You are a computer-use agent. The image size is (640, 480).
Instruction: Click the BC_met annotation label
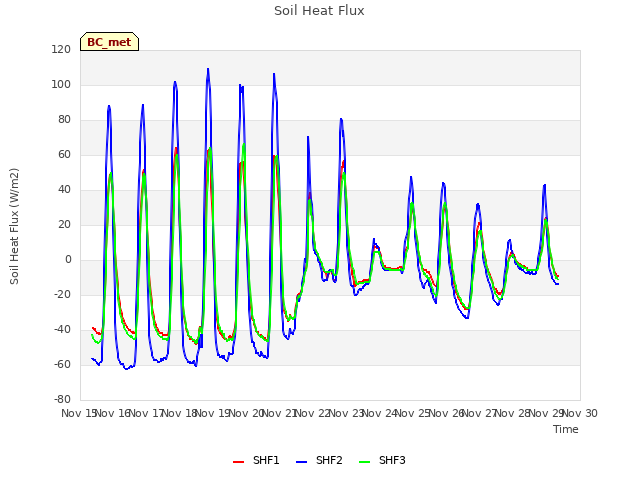point(109,42)
